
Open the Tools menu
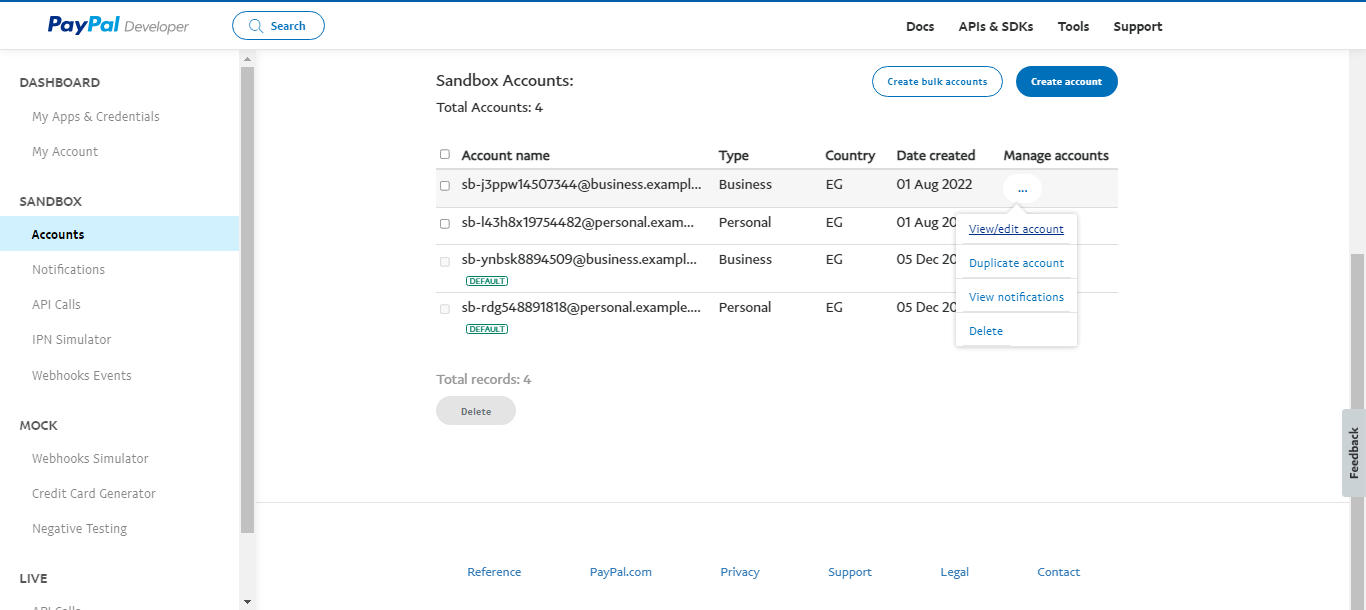[1073, 27]
